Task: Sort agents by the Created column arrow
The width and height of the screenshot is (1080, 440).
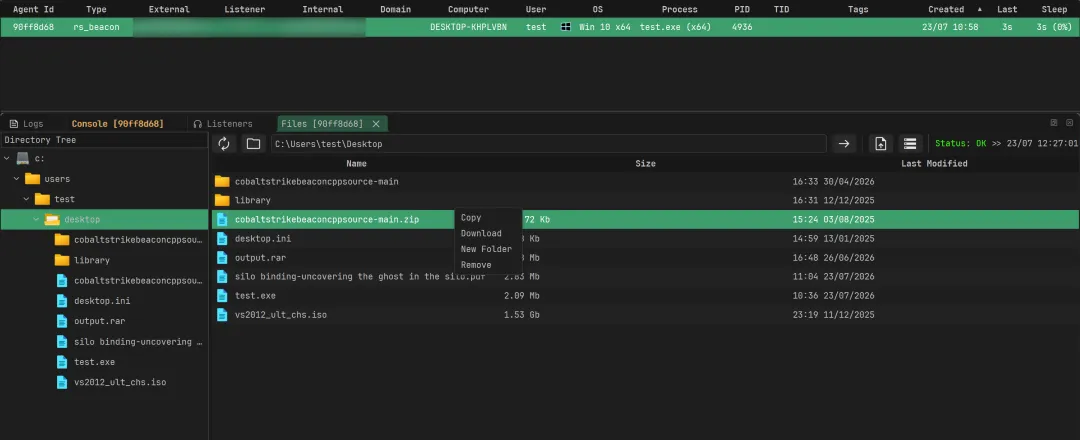Action: click(x=980, y=10)
